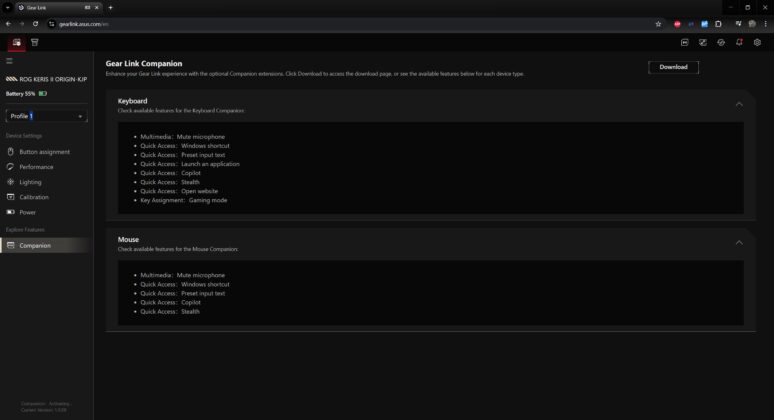Screen dimensions: 774x420
Task: Open Power settings page
Action: pyautogui.click(x=27, y=212)
